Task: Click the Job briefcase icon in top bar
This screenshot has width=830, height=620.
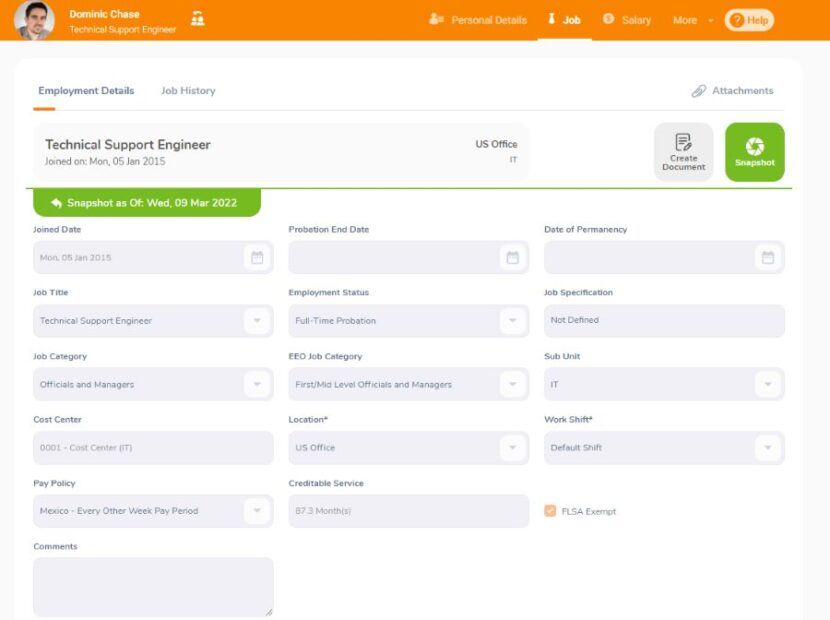Action: (553, 17)
